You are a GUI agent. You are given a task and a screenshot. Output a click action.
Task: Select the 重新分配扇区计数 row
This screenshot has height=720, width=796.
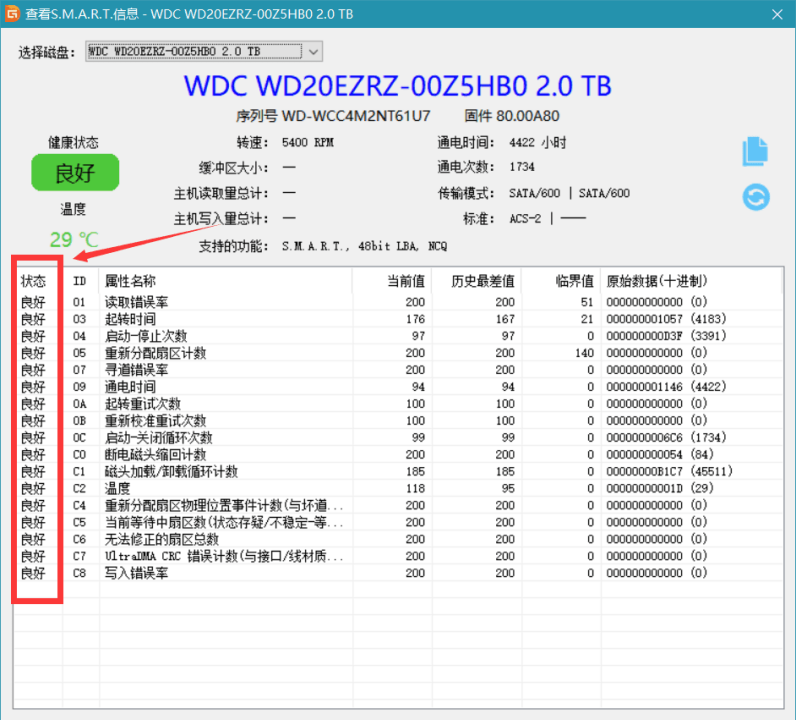tap(398, 353)
